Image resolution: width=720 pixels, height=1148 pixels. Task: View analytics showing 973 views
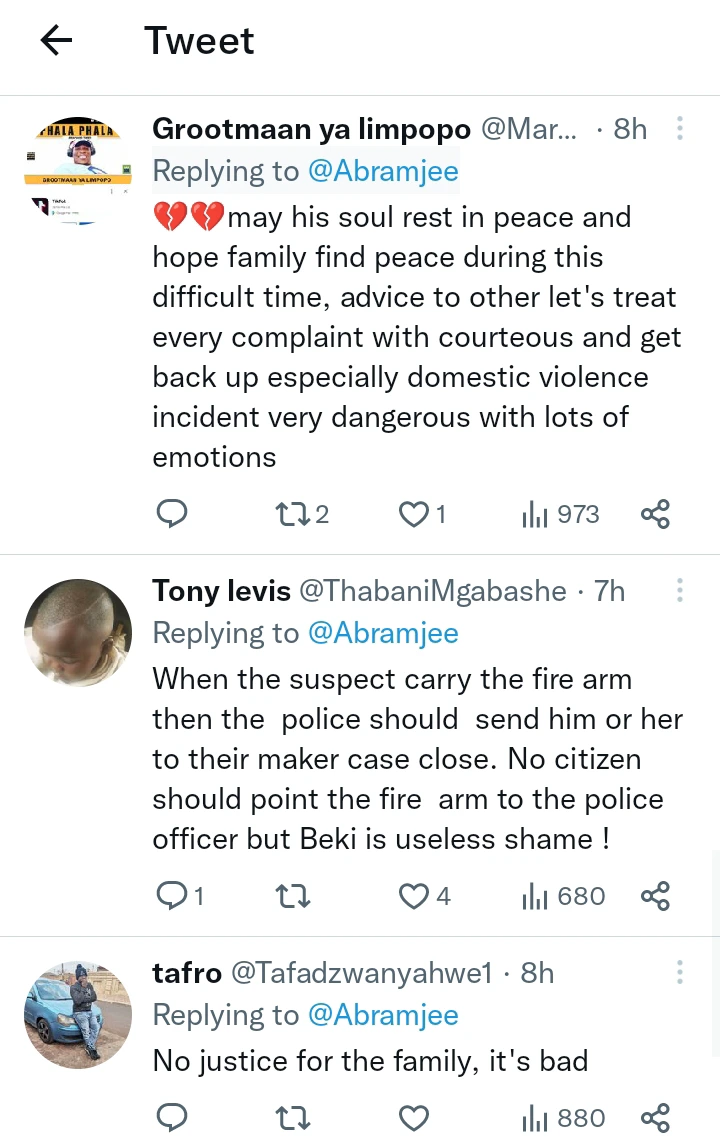[x=560, y=514]
